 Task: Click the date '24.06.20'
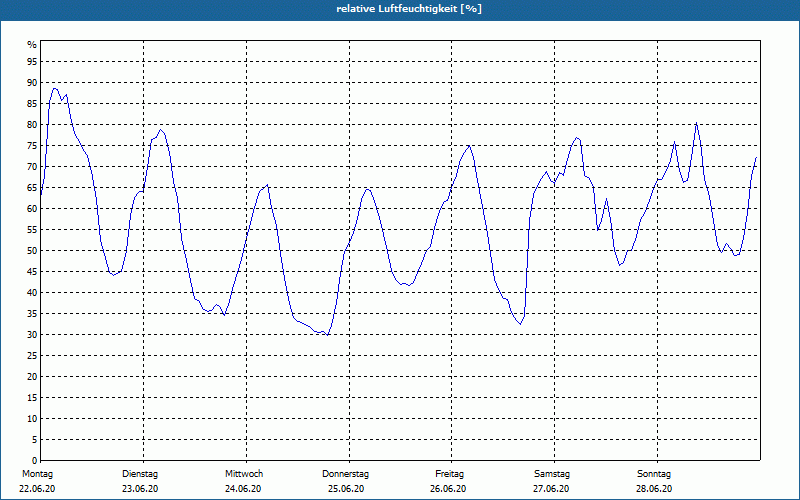(243, 489)
